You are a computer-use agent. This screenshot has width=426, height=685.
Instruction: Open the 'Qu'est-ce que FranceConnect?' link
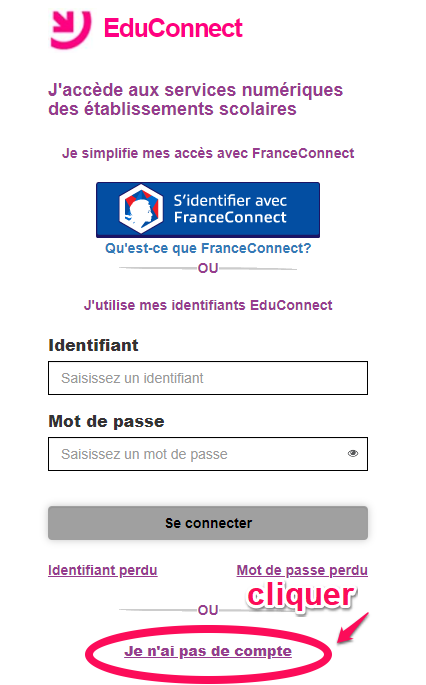[208, 248]
